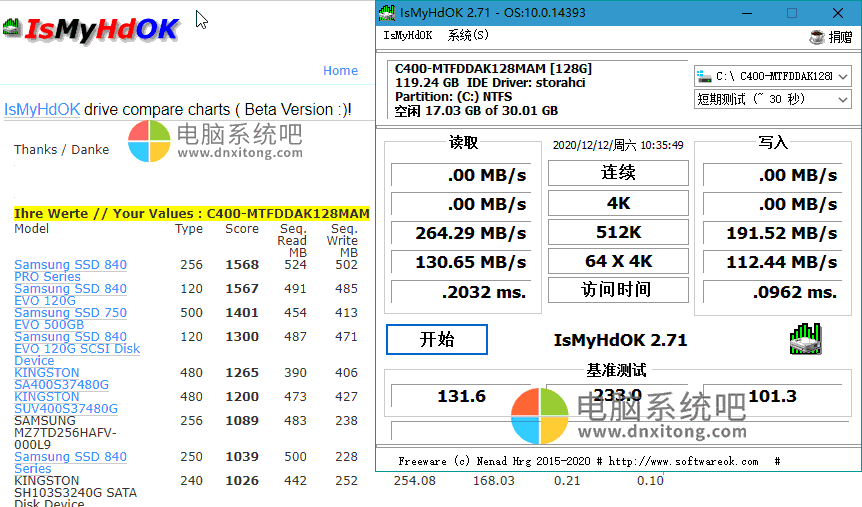Click the SAMSUNG MZ7TD256HAFV-000L9 model text
The width and height of the screenshot is (862, 507).
coord(65,432)
